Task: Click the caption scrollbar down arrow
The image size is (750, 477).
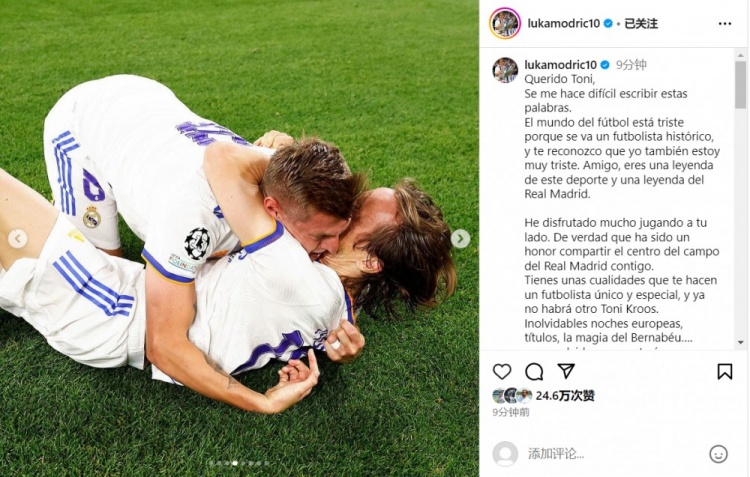Action: pyautogui.click(x=740, y=343)
